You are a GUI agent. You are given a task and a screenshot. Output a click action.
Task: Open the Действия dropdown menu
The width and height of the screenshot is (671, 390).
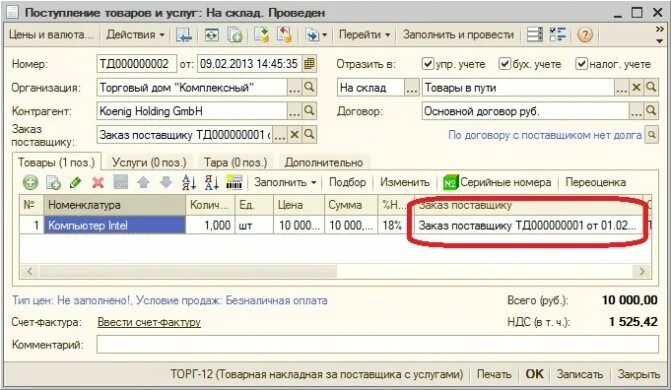pyautogui.click(x=135, y=35)
